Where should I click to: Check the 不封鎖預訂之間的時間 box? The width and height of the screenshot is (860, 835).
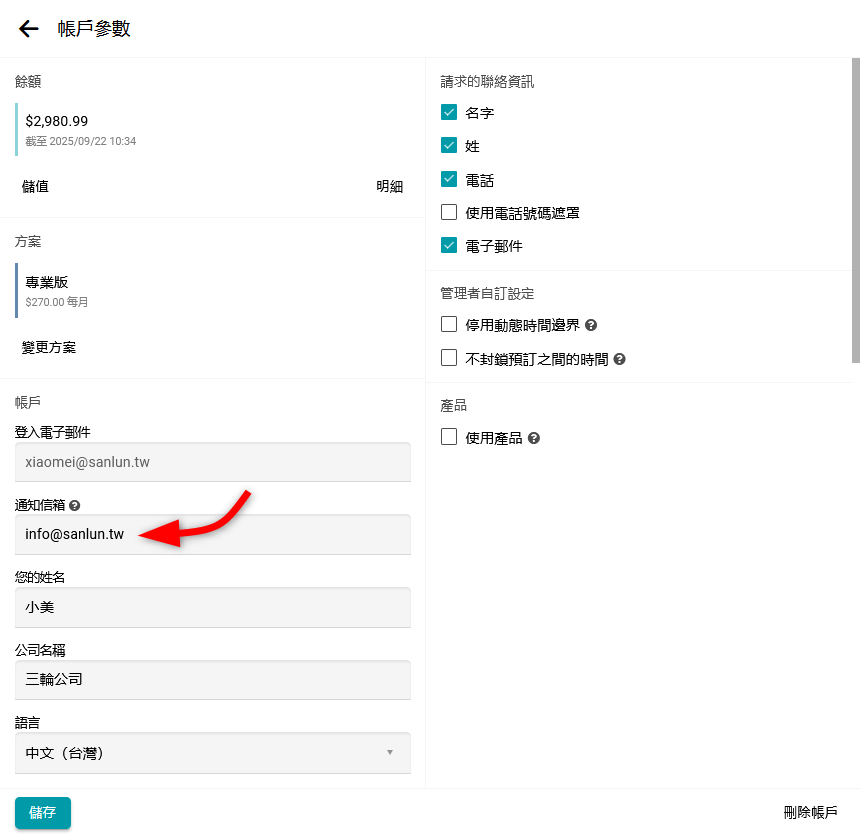coord(449,358)
